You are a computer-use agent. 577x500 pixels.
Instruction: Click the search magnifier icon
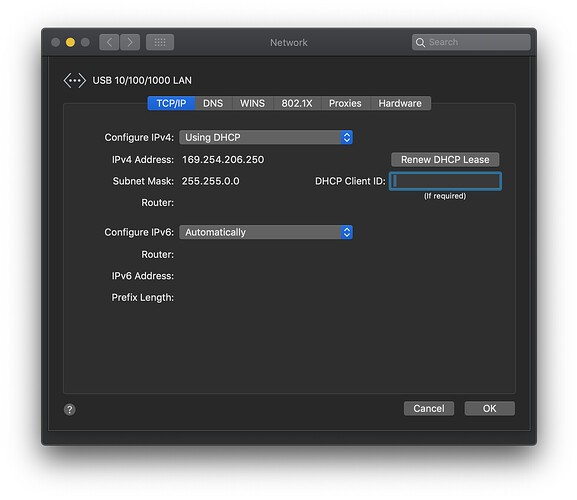click(420, 43)
